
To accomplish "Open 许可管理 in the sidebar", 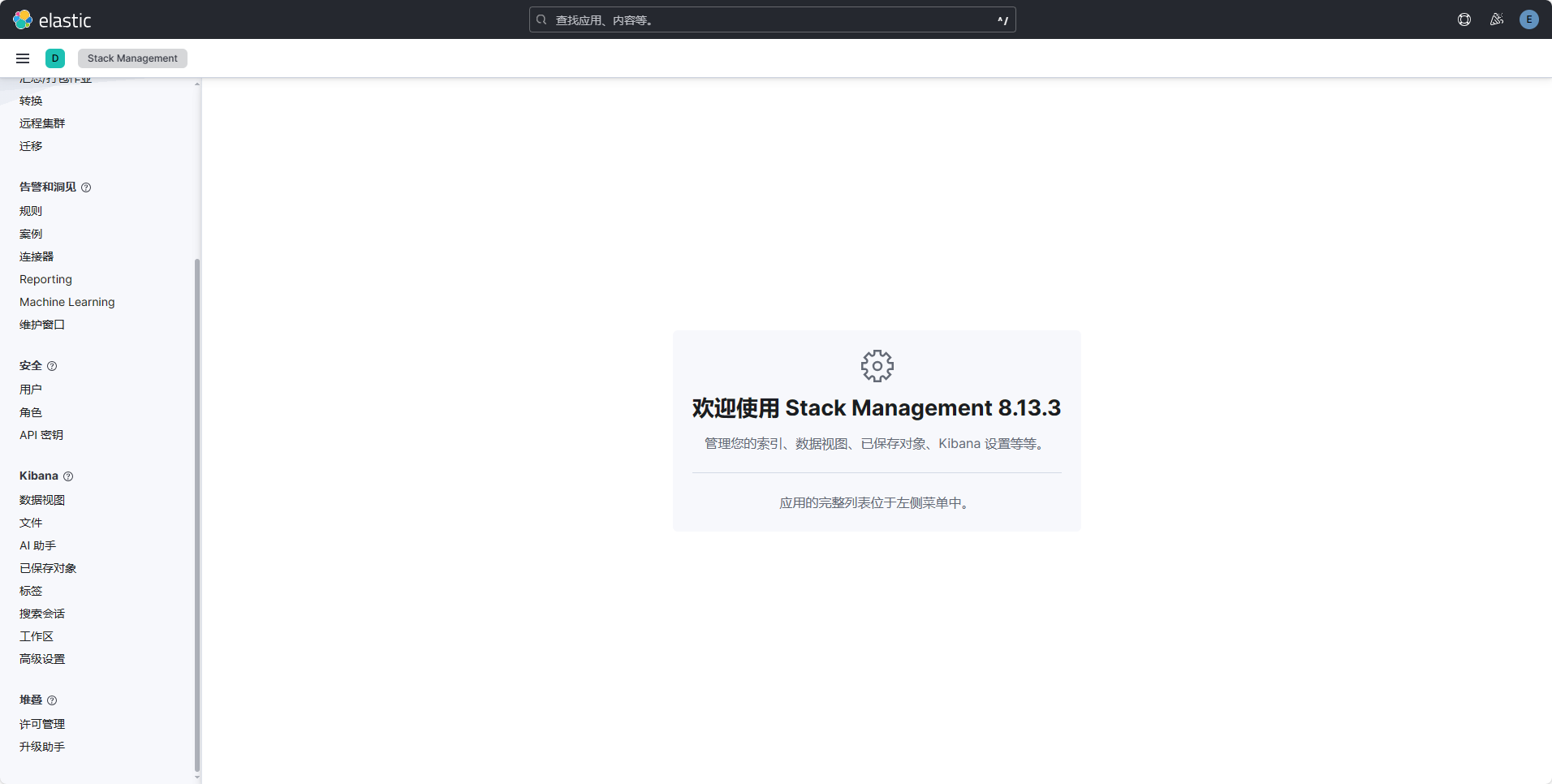I will 42,724.
